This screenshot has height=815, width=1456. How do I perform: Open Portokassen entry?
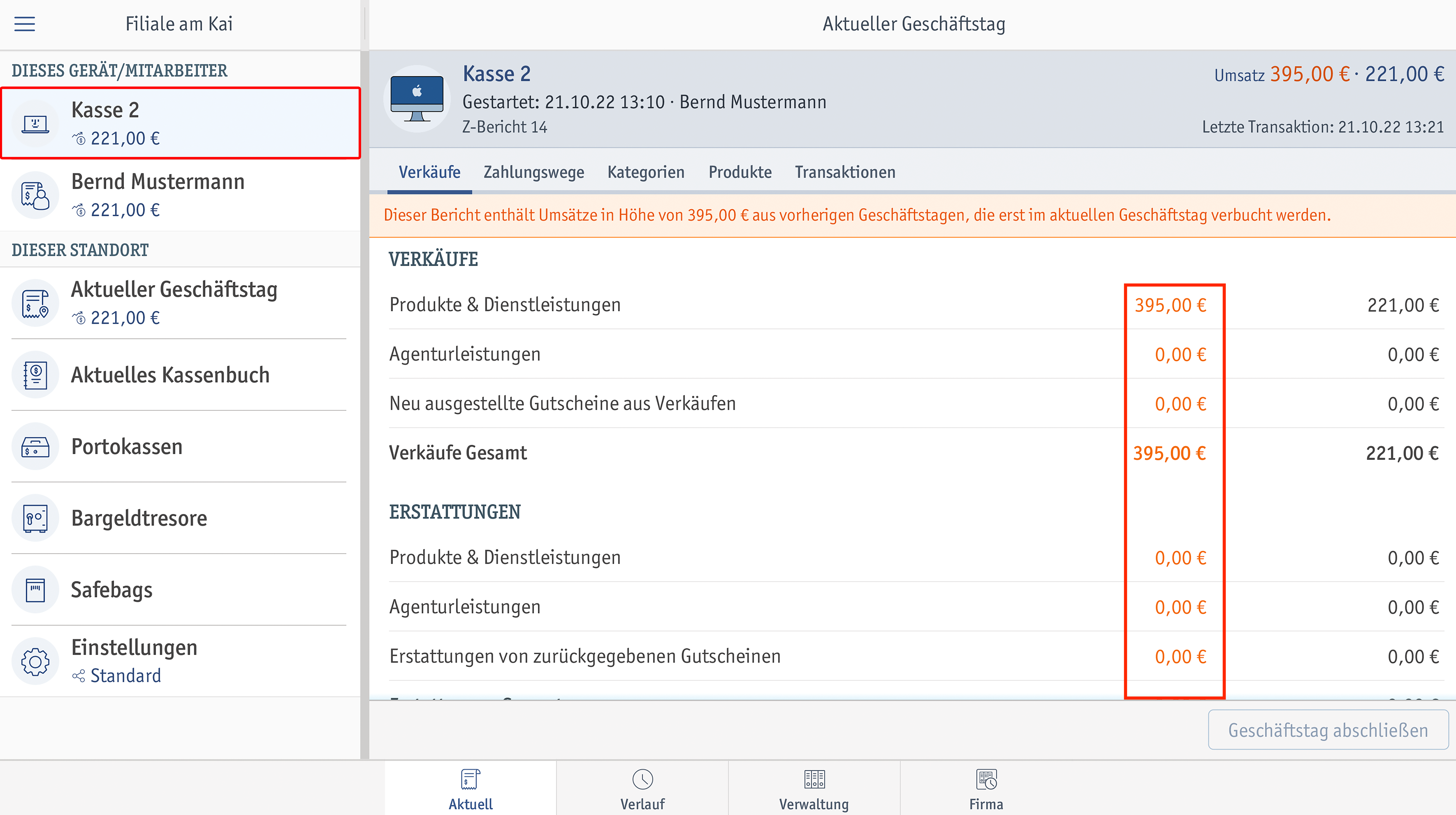180,446
